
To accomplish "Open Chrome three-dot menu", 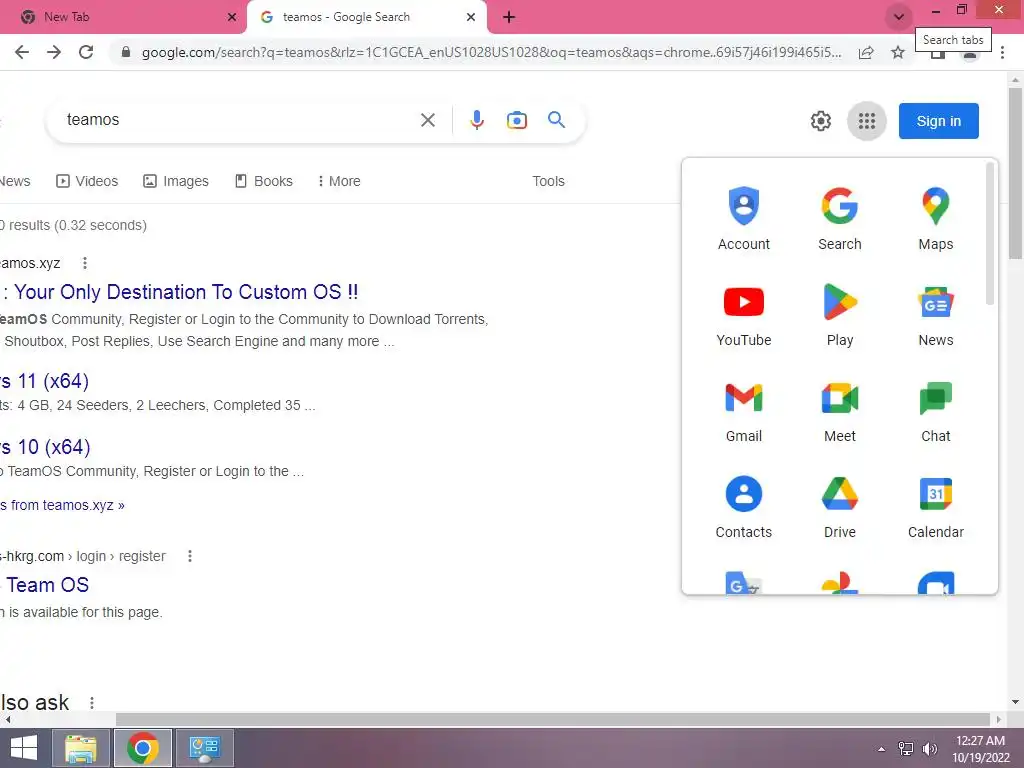I will 1002,52.
